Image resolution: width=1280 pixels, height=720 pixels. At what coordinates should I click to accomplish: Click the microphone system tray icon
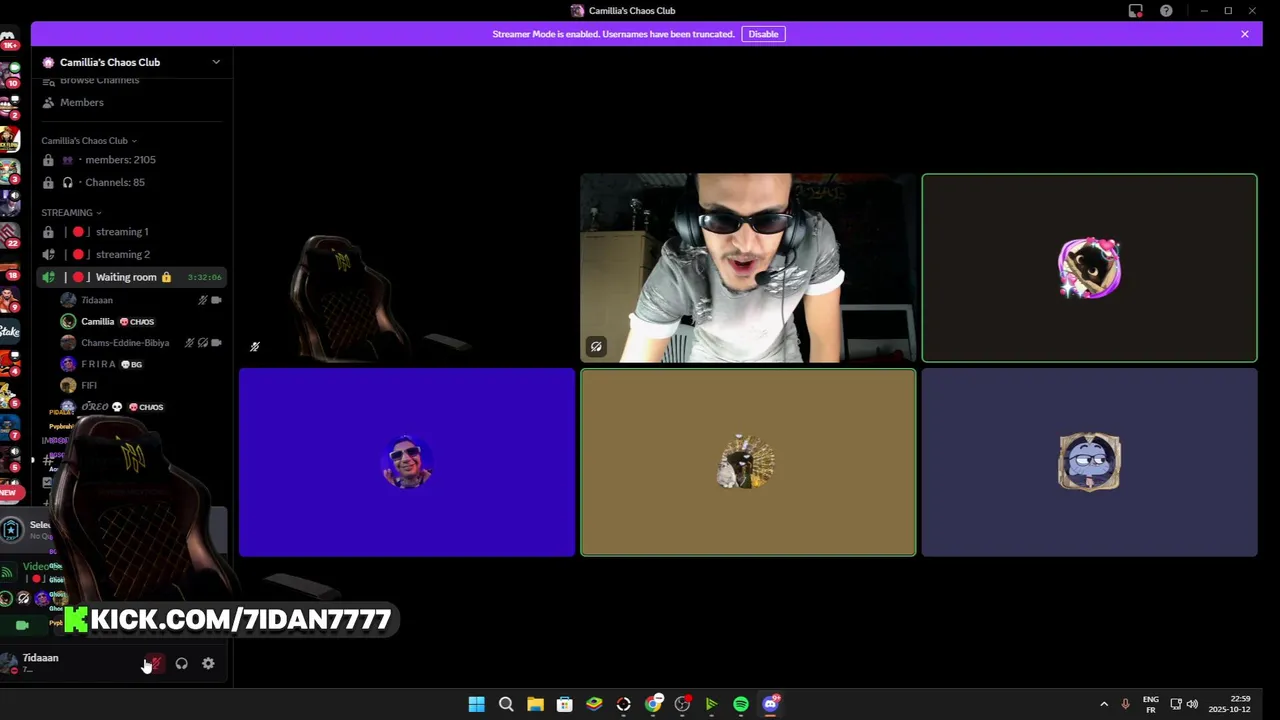pos(1126,704)
